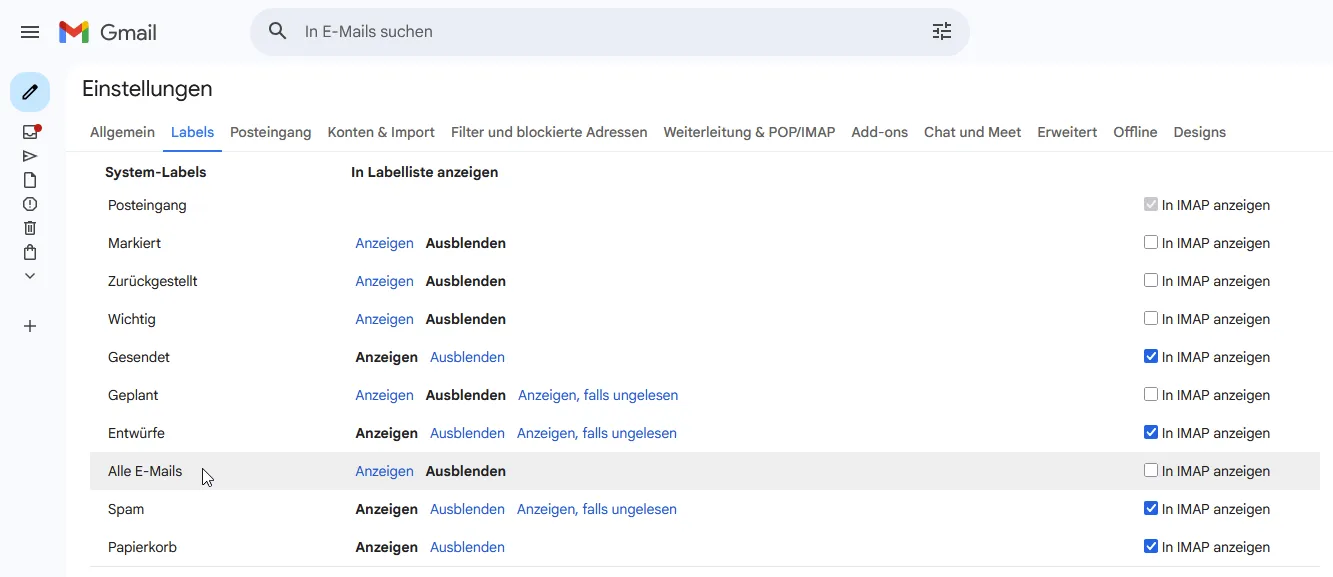
Task: Open the trash bin icon
Action: tap(30, 228)
